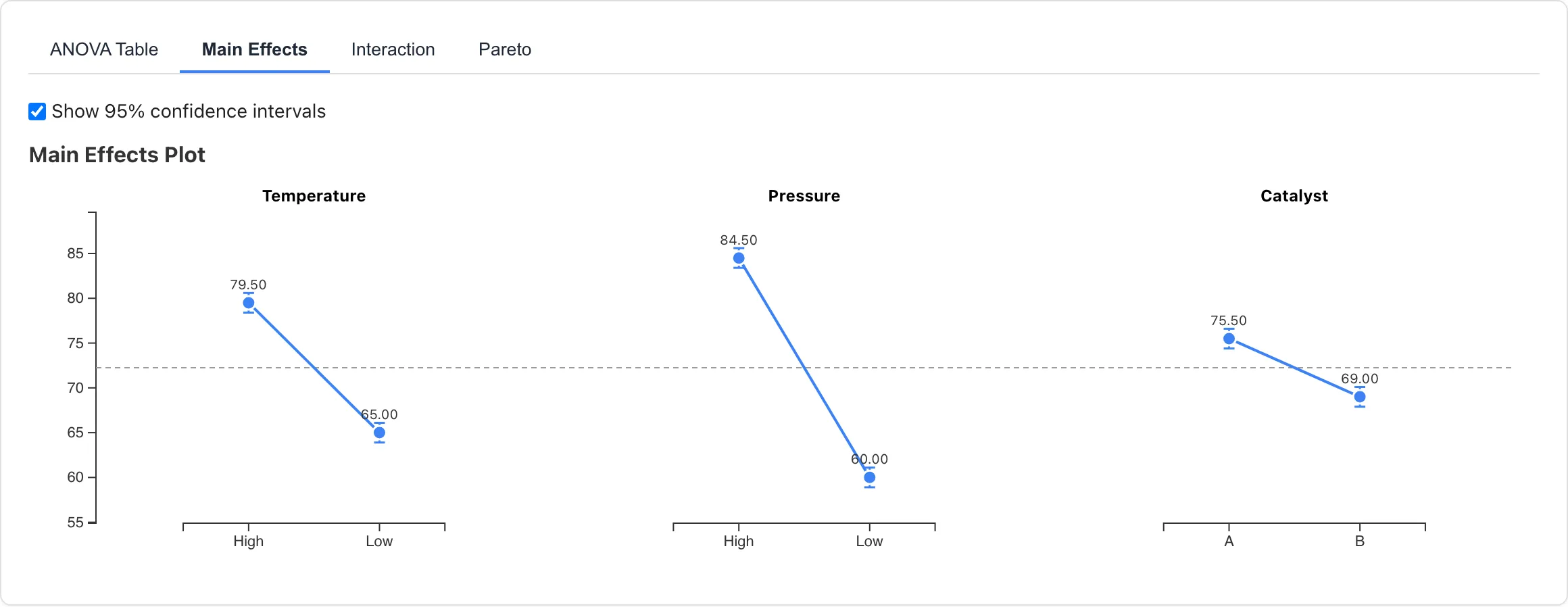Screen dimensions: 1568x607
Task: Click the Pressure subplot title
Action: click(x=803, y=196)
